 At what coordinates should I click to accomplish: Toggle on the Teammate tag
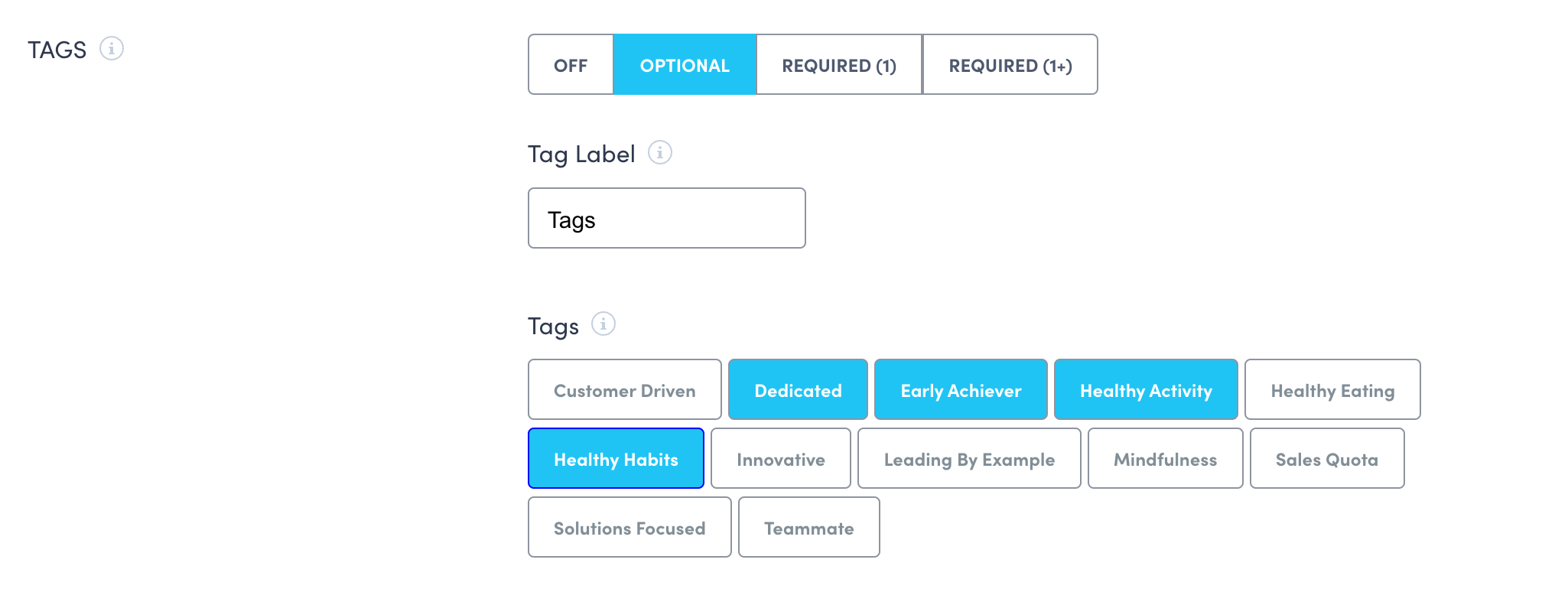(808, 528)
